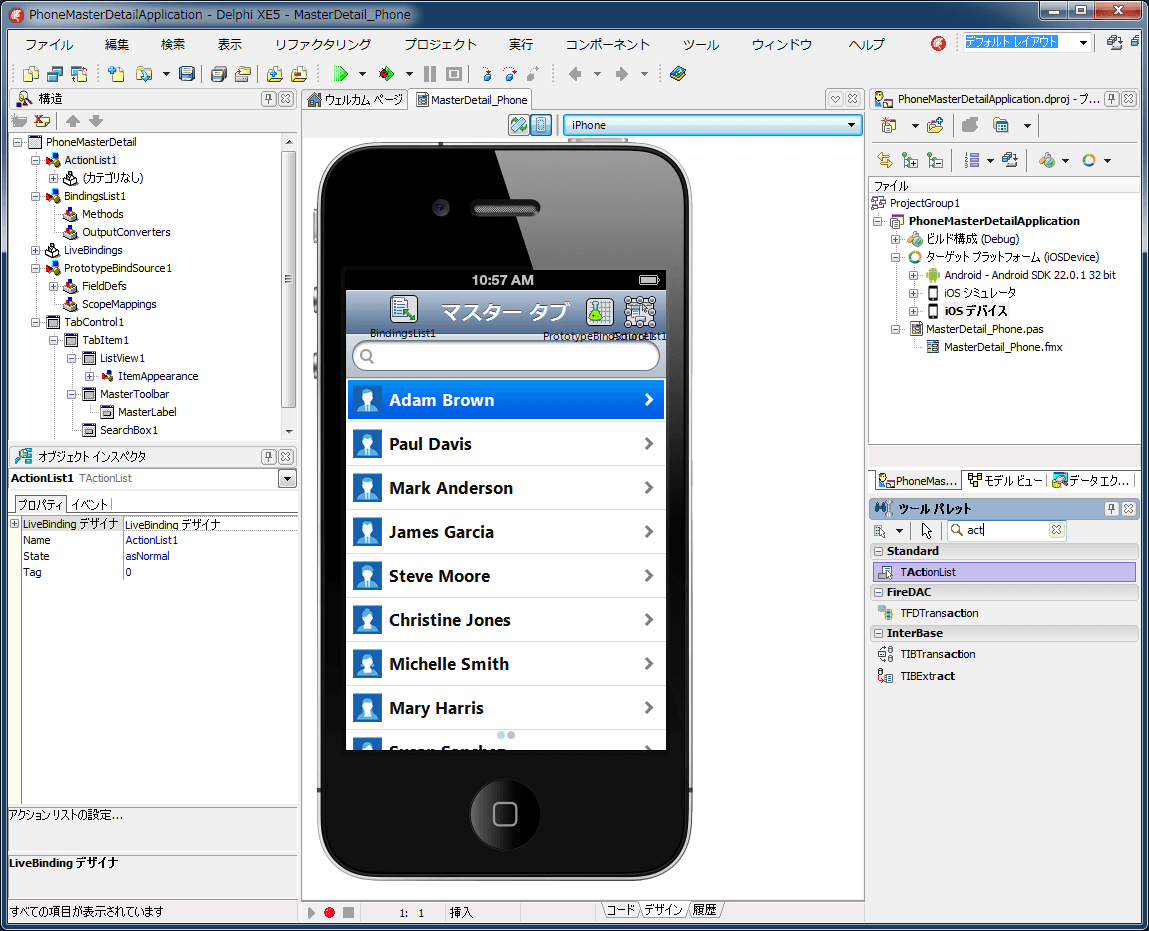Screen dimensions: 1149x931
Task: Switch to the モデル ビュー tab
Action: click(x=1005, y=481)
